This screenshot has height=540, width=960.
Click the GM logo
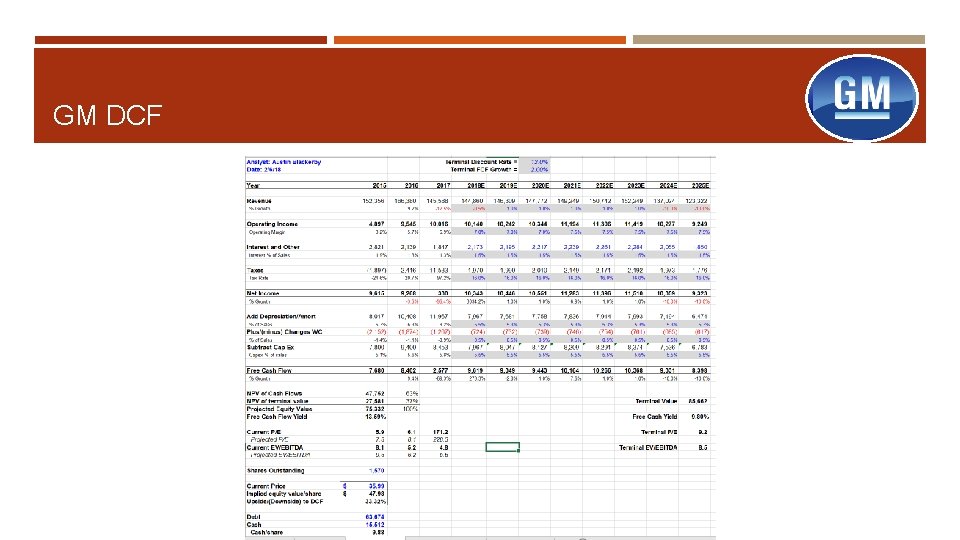tap(861, 98)
